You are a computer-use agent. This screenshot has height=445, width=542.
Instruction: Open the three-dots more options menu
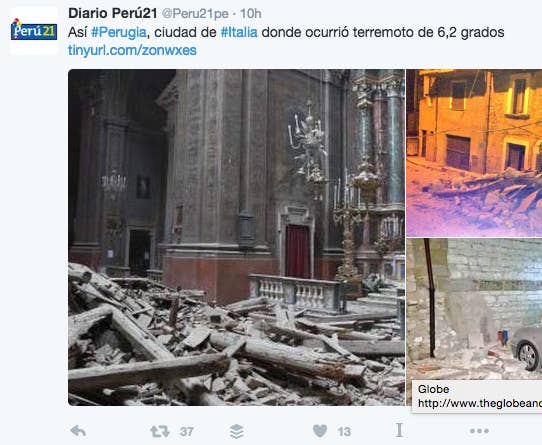click(x=479, y=431)
